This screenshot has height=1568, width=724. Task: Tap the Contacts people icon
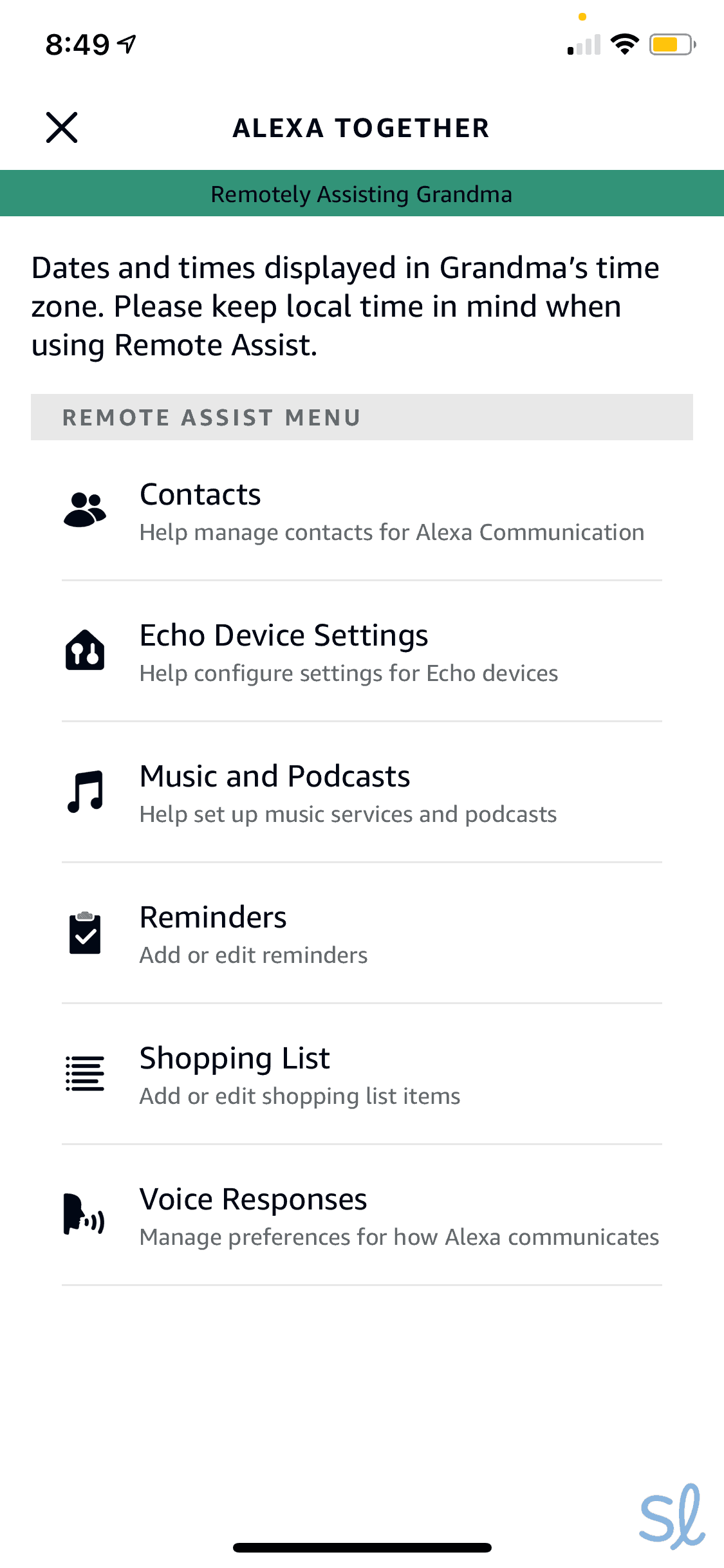click(x=85, y=510)
